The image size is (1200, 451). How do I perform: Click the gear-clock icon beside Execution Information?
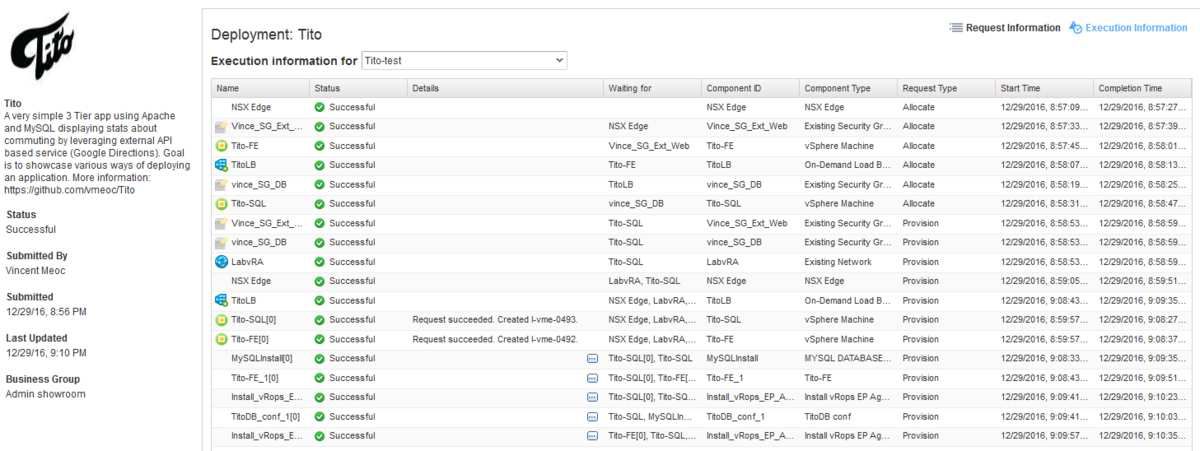click(x=1075, y=28)
